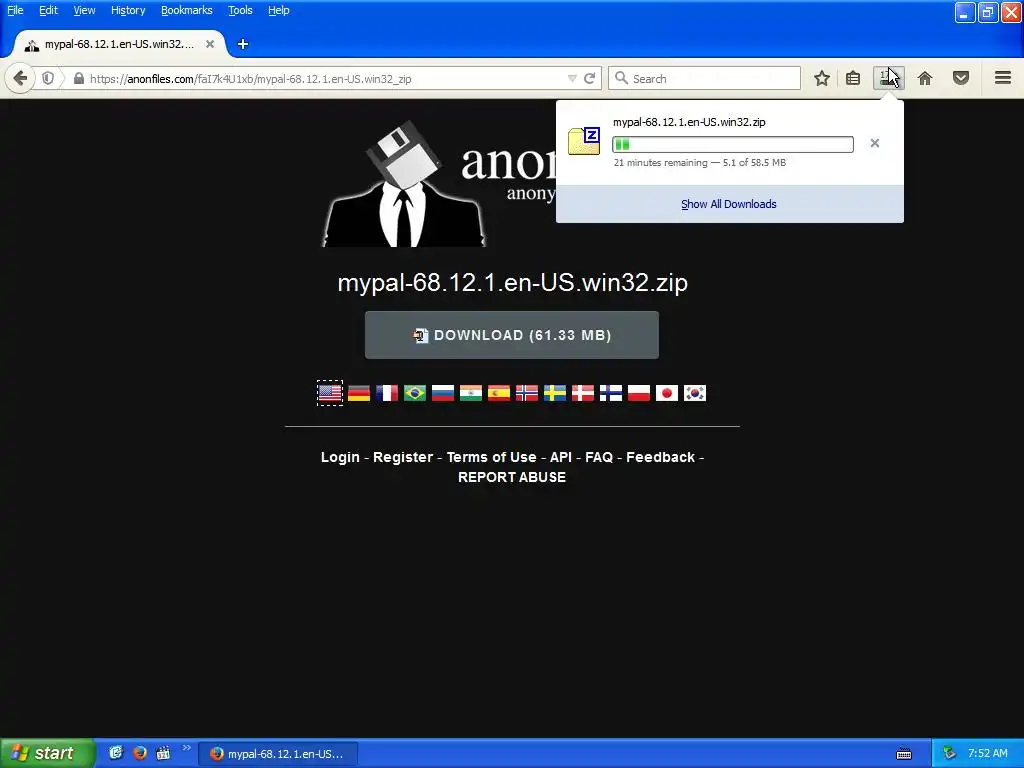The height and width of the screenshot is (768, 1024).
Task: Click the download progress bar
Action: pyautogui.click(x=733, y=144)
